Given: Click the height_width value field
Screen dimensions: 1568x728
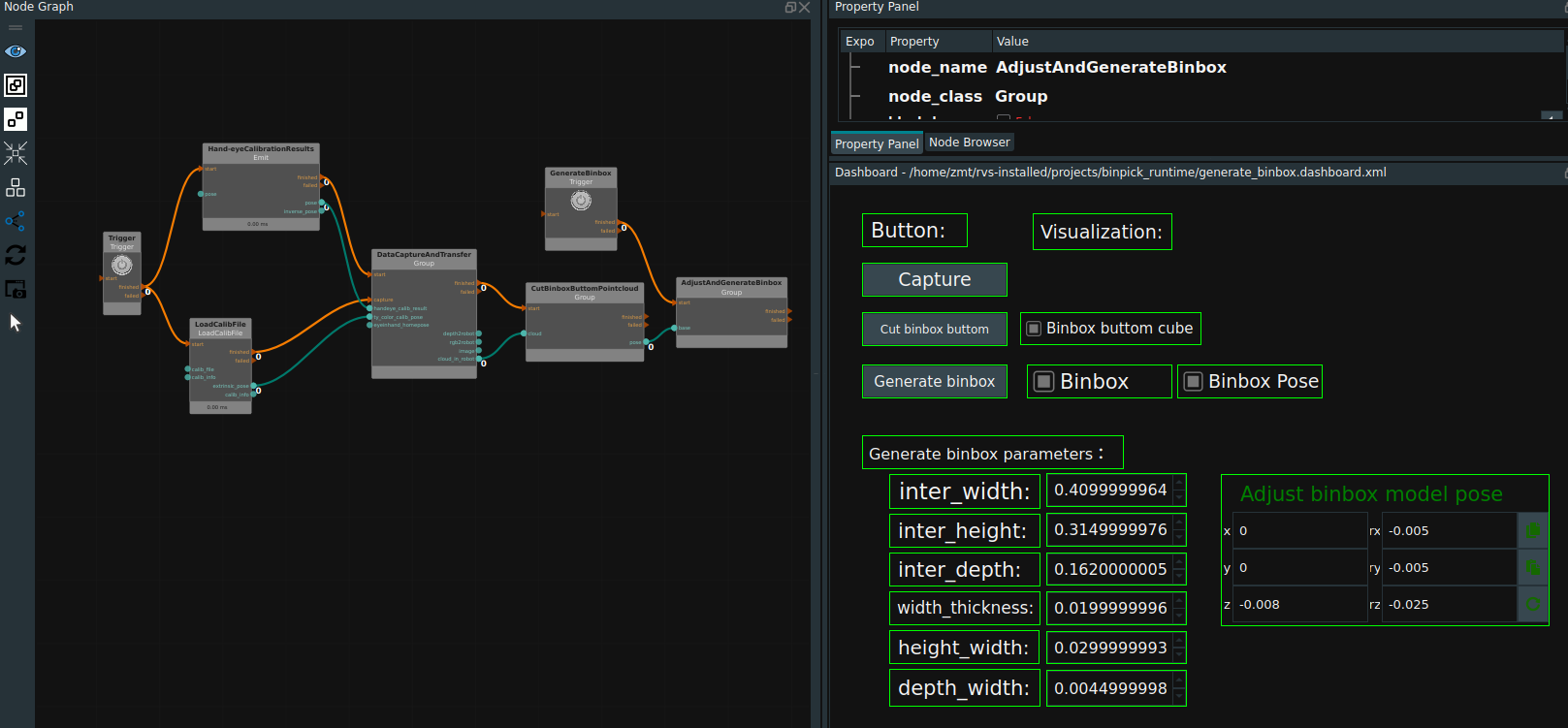Looking at the screenshot, I should point(1110,648).
